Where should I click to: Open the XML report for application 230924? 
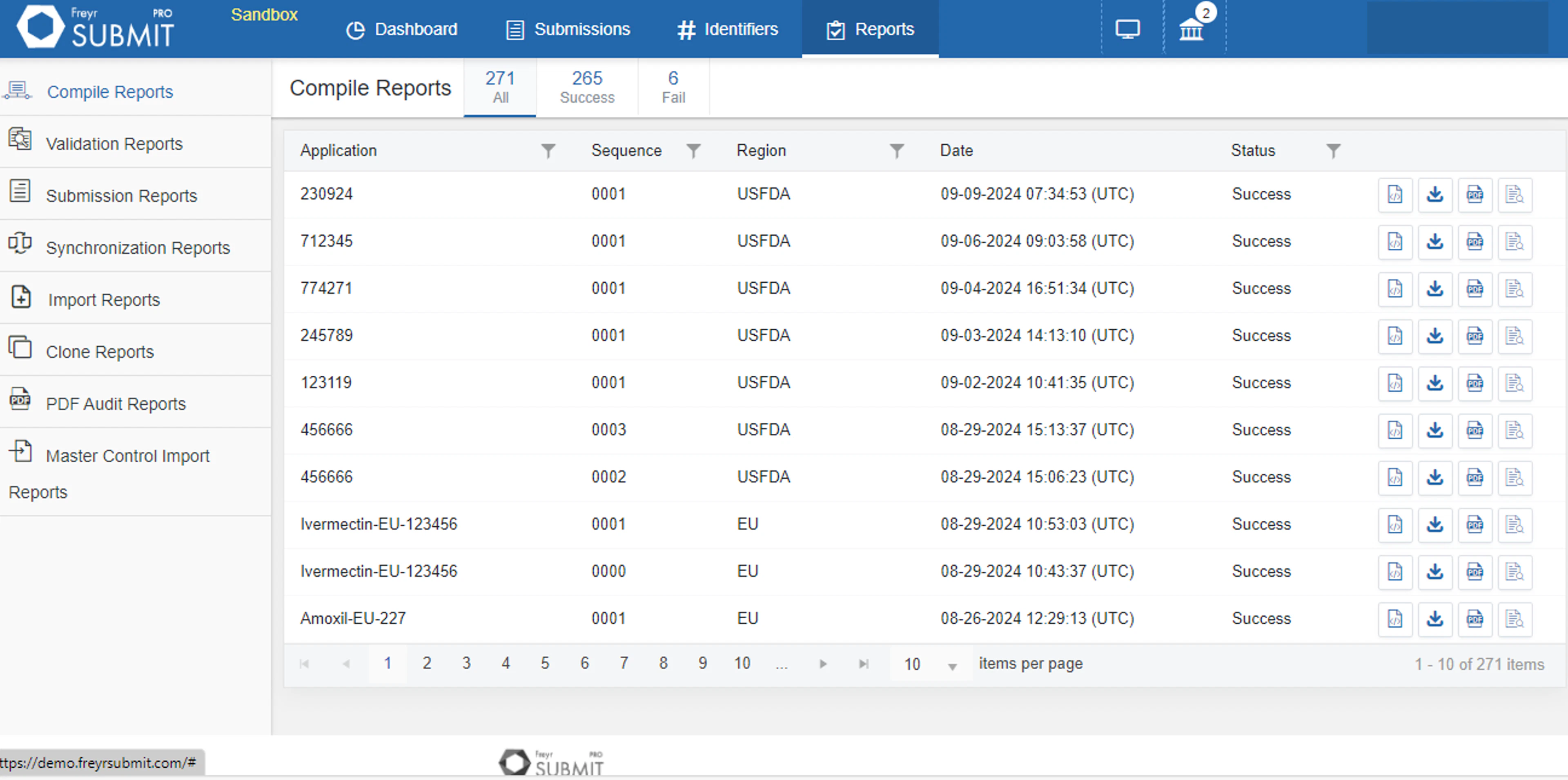pyautogui.click(x=1394, y=194)
